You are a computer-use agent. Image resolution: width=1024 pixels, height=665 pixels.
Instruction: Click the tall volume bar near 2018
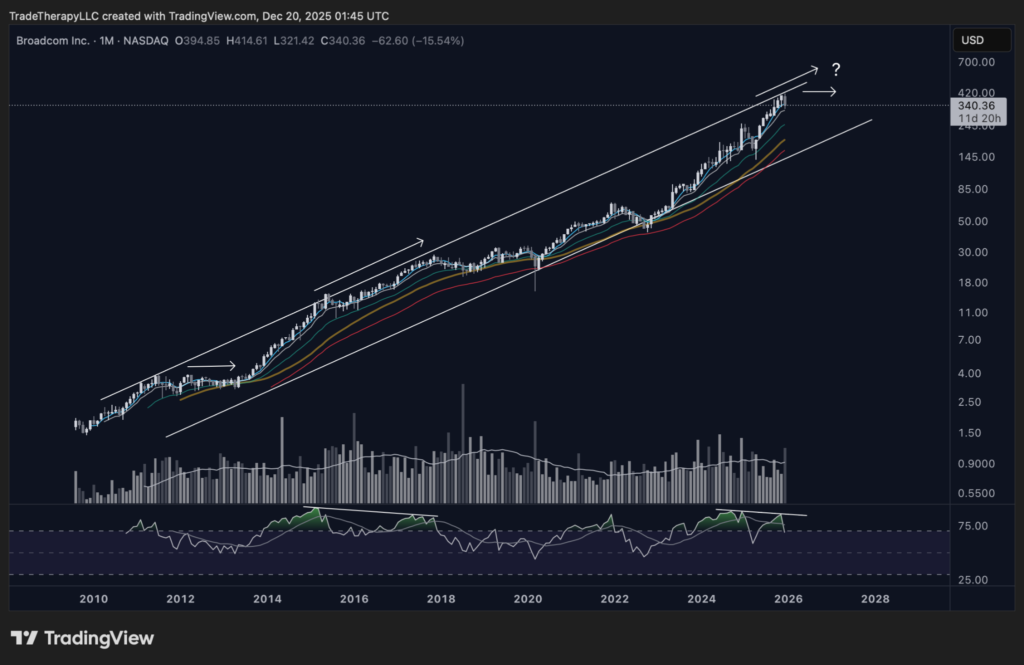click(x=463, y=440)
